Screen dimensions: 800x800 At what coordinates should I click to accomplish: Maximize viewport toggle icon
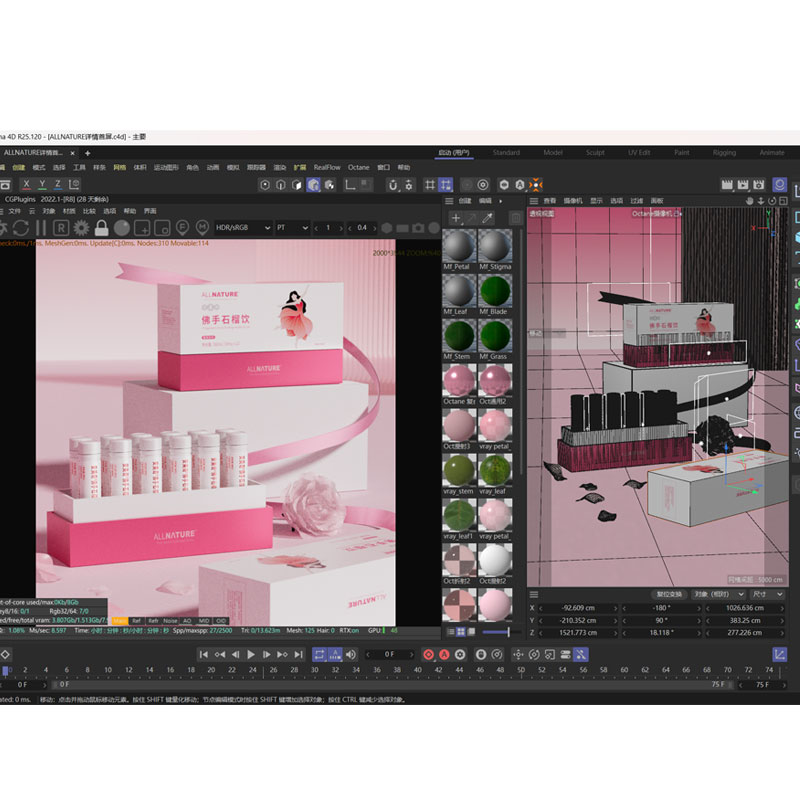(783, 201)
